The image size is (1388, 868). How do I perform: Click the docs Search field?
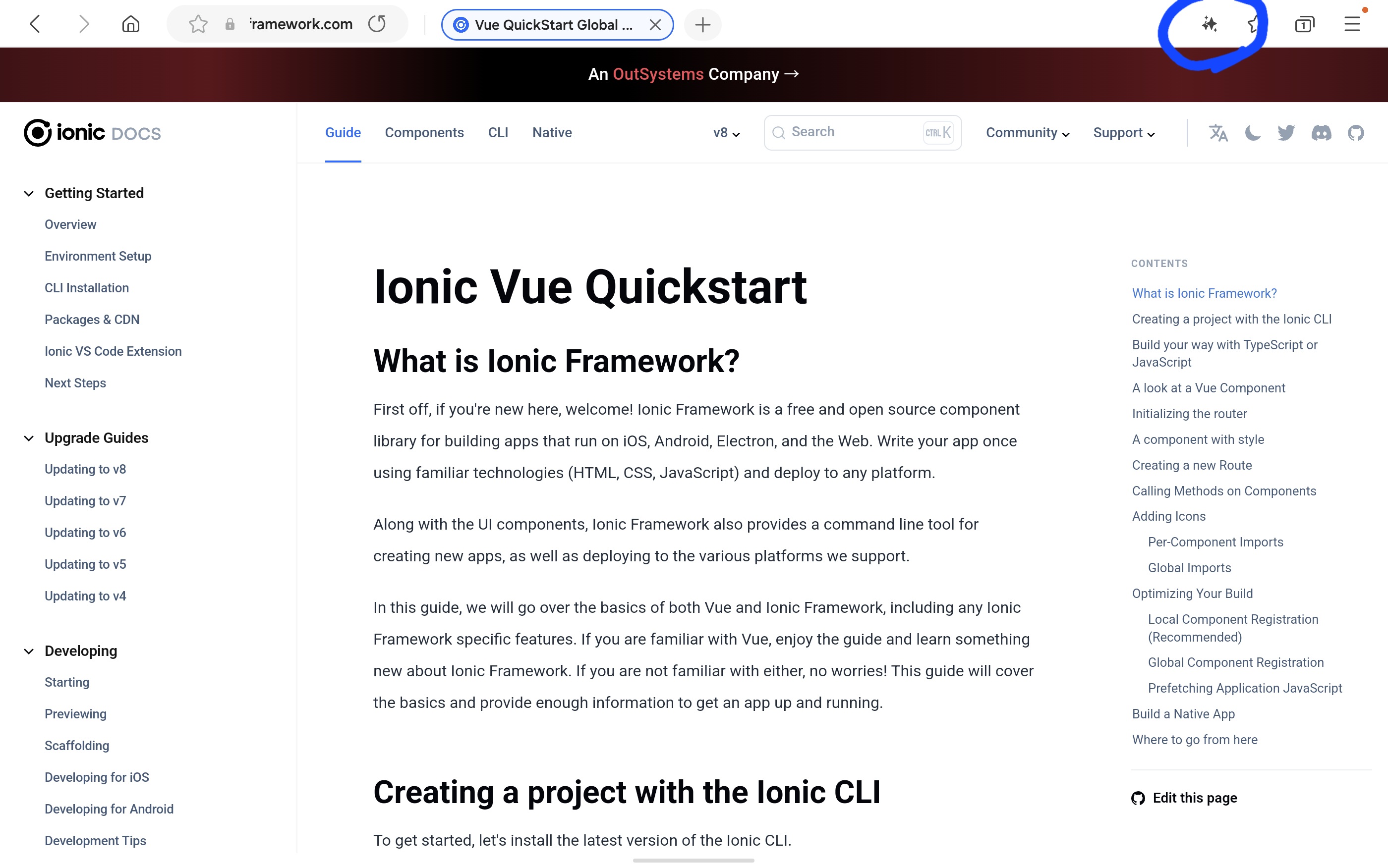[x=863, y=133]
